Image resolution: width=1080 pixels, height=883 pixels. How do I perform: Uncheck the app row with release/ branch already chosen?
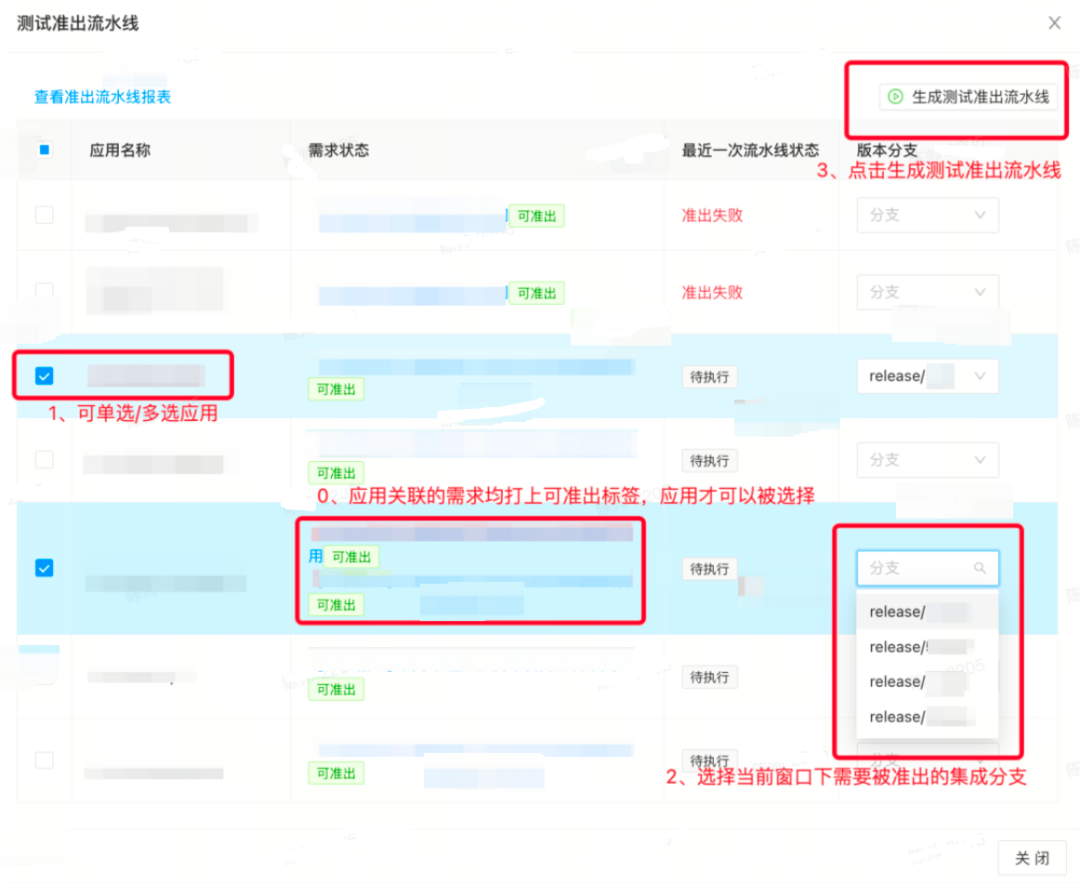(44, 376)
